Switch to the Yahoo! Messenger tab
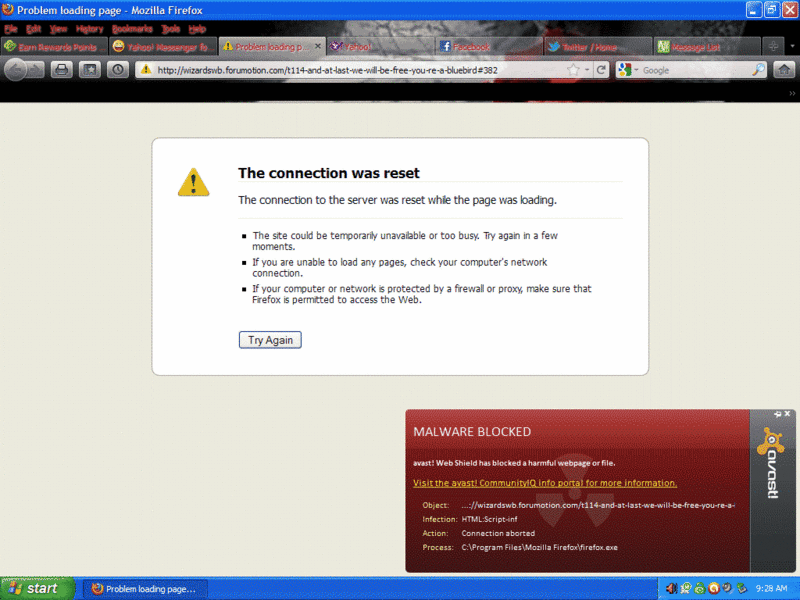Image resolution: width=800 pixels, height=600 pixels. pyautogui.click(x=163, y=46)
